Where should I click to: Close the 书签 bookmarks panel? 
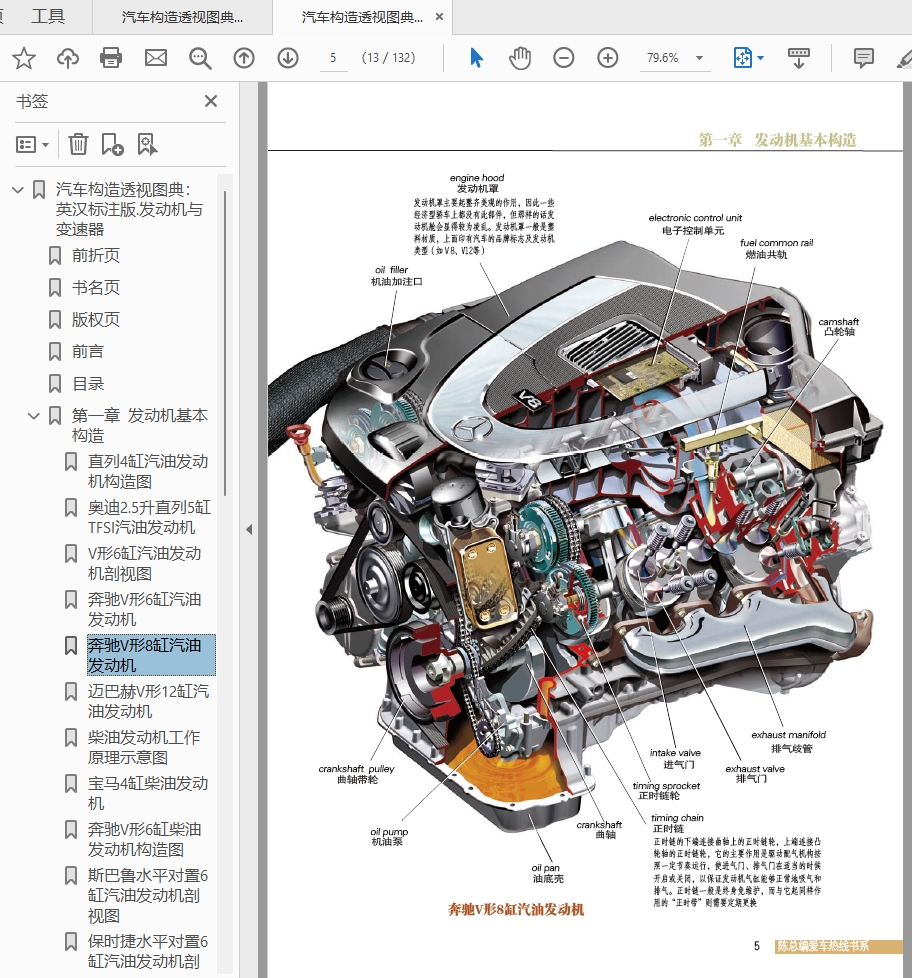pos(211,101)
